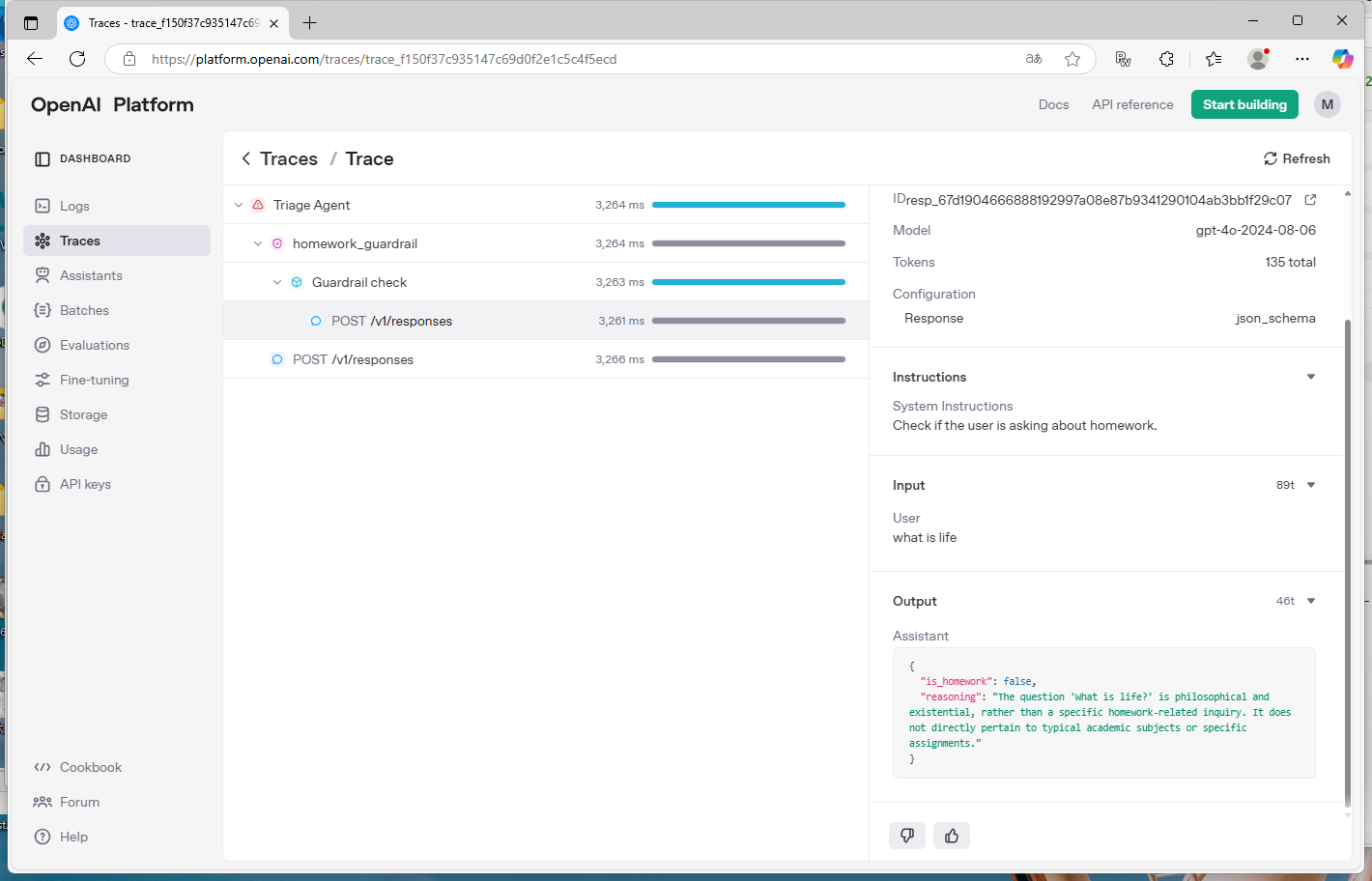Open the Docs link

[1053, 104]
